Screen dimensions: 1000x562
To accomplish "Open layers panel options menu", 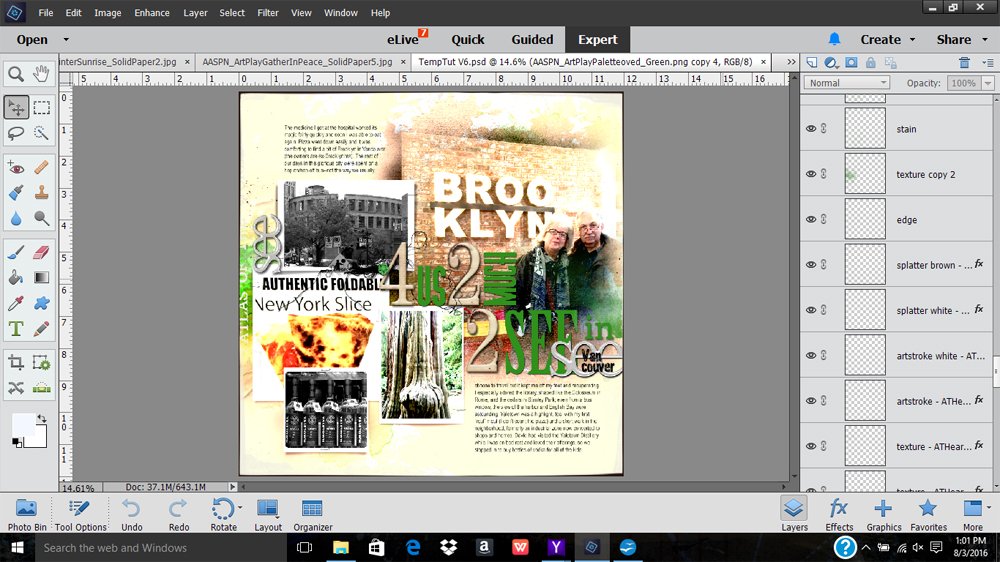I will [x=988, y=63].
